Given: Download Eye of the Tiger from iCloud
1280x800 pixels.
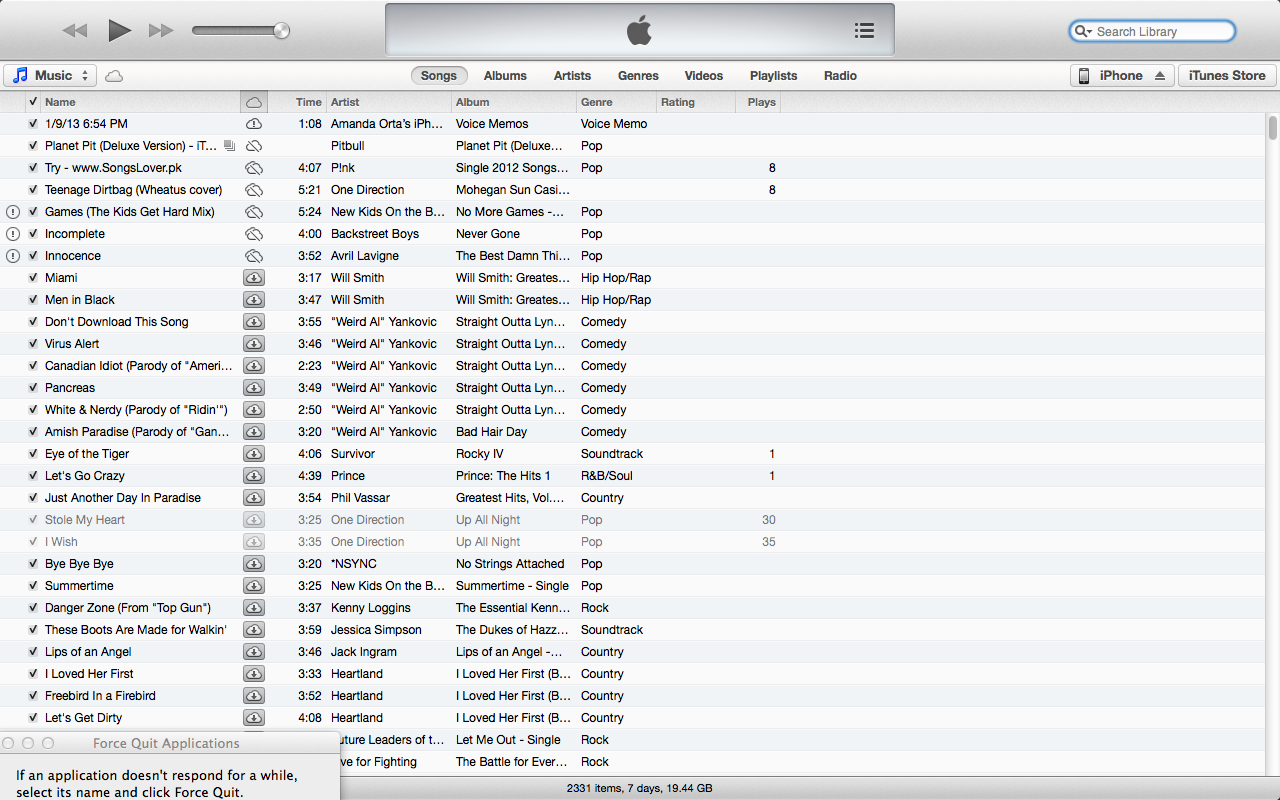Looking at the screenshot, I should click(253, 453).
